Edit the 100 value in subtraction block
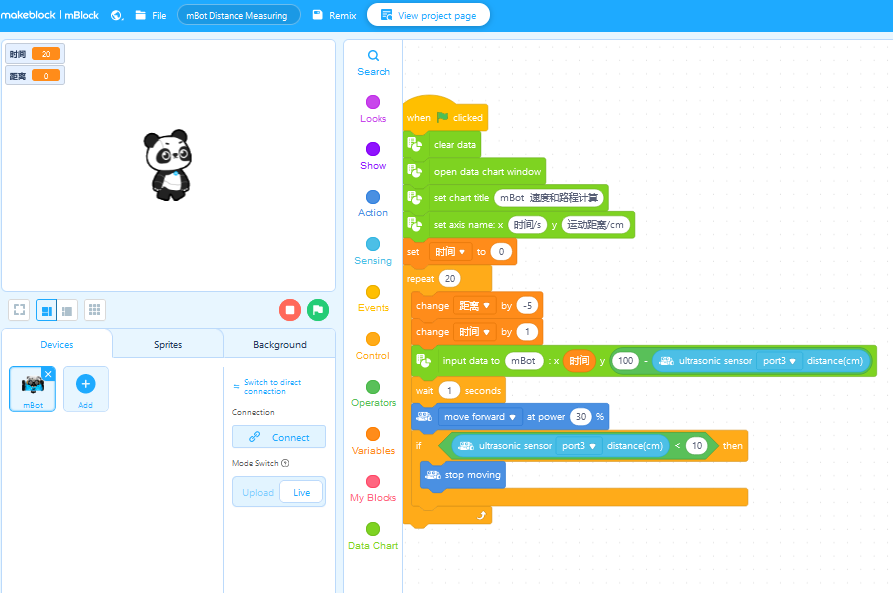 pos(625,361)
